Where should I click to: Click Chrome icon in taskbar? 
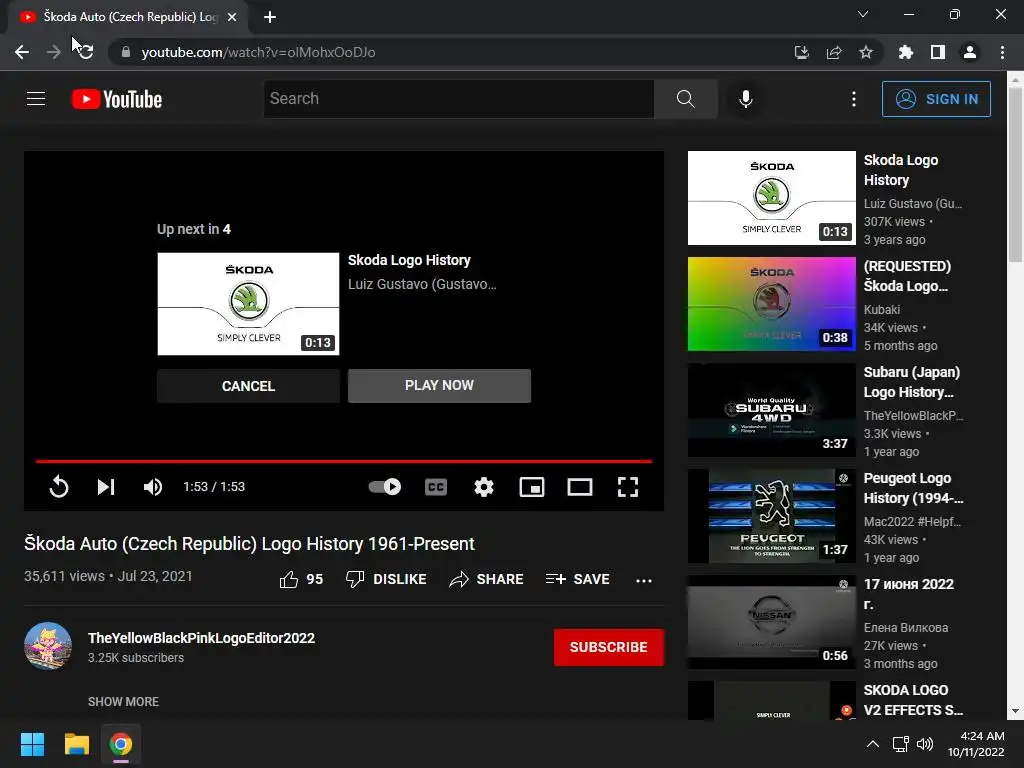point(121,744)
